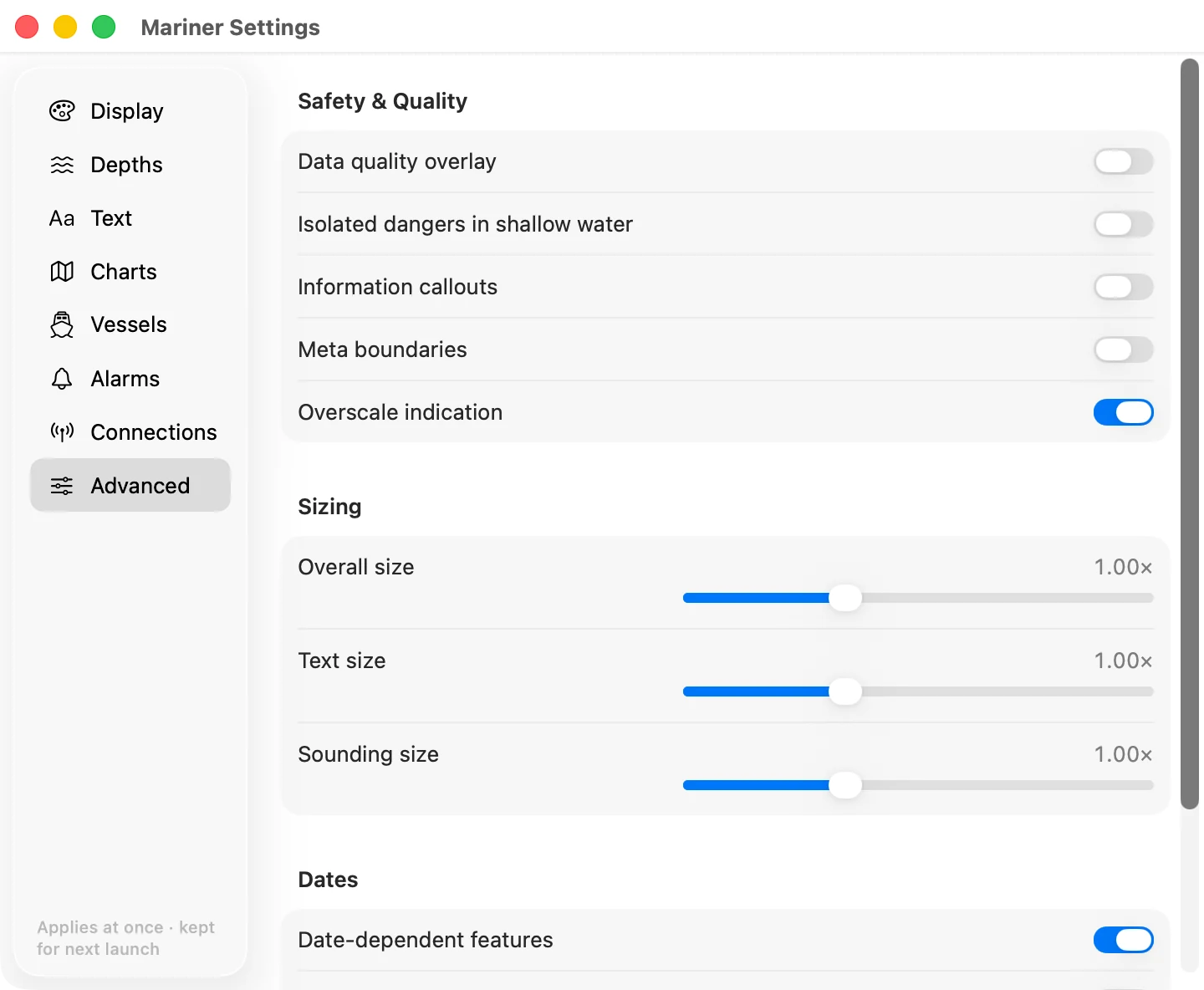The image size is (1204, 990).
Task: Click the Data quality overlay label
Action: pyautogui.click(x=397, y=161)
